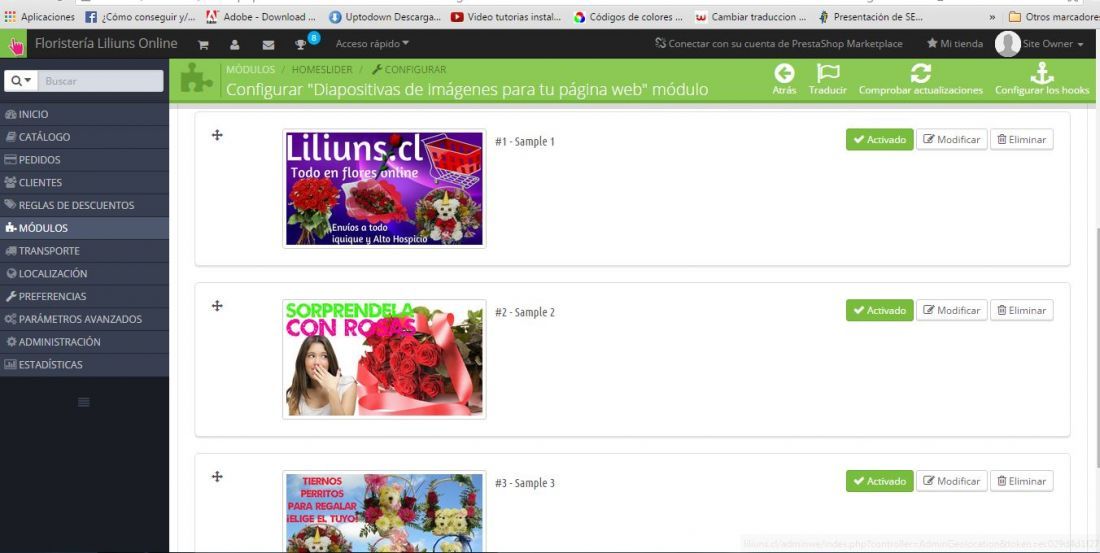Open CATÁLOGO menu
1100x553 pixels.
84,137
